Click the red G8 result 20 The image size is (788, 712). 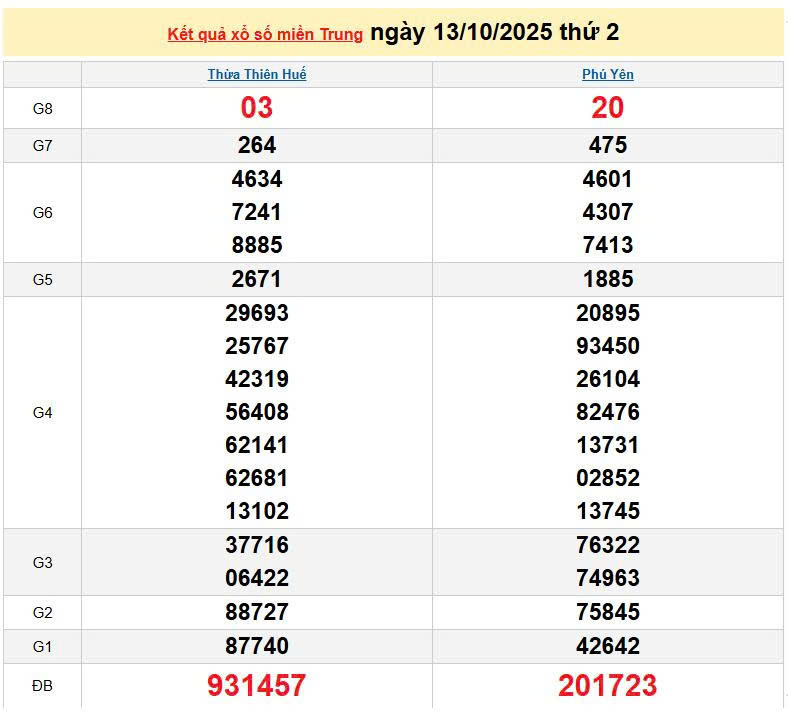(x=607, y=108)
